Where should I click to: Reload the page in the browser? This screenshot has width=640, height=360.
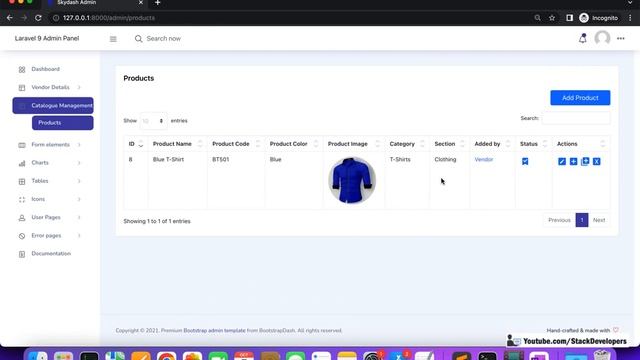(x=38, y=18)
